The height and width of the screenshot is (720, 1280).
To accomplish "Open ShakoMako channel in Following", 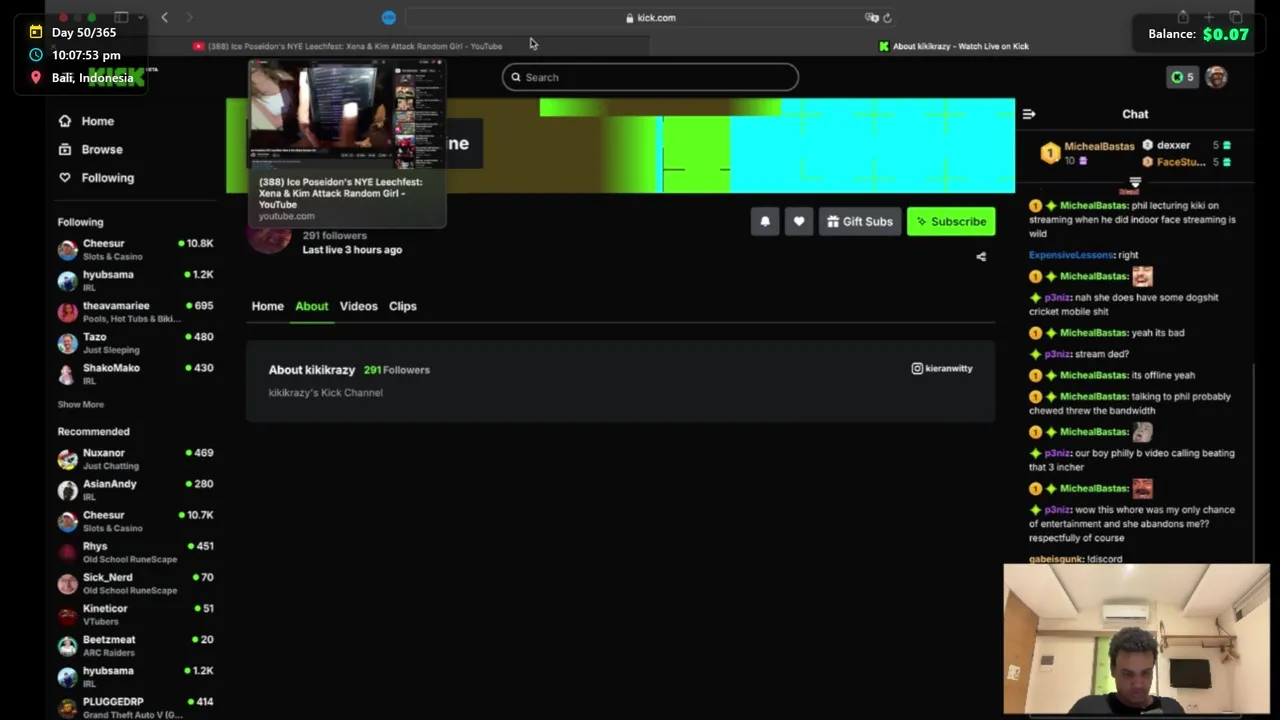I will point(135,373).
